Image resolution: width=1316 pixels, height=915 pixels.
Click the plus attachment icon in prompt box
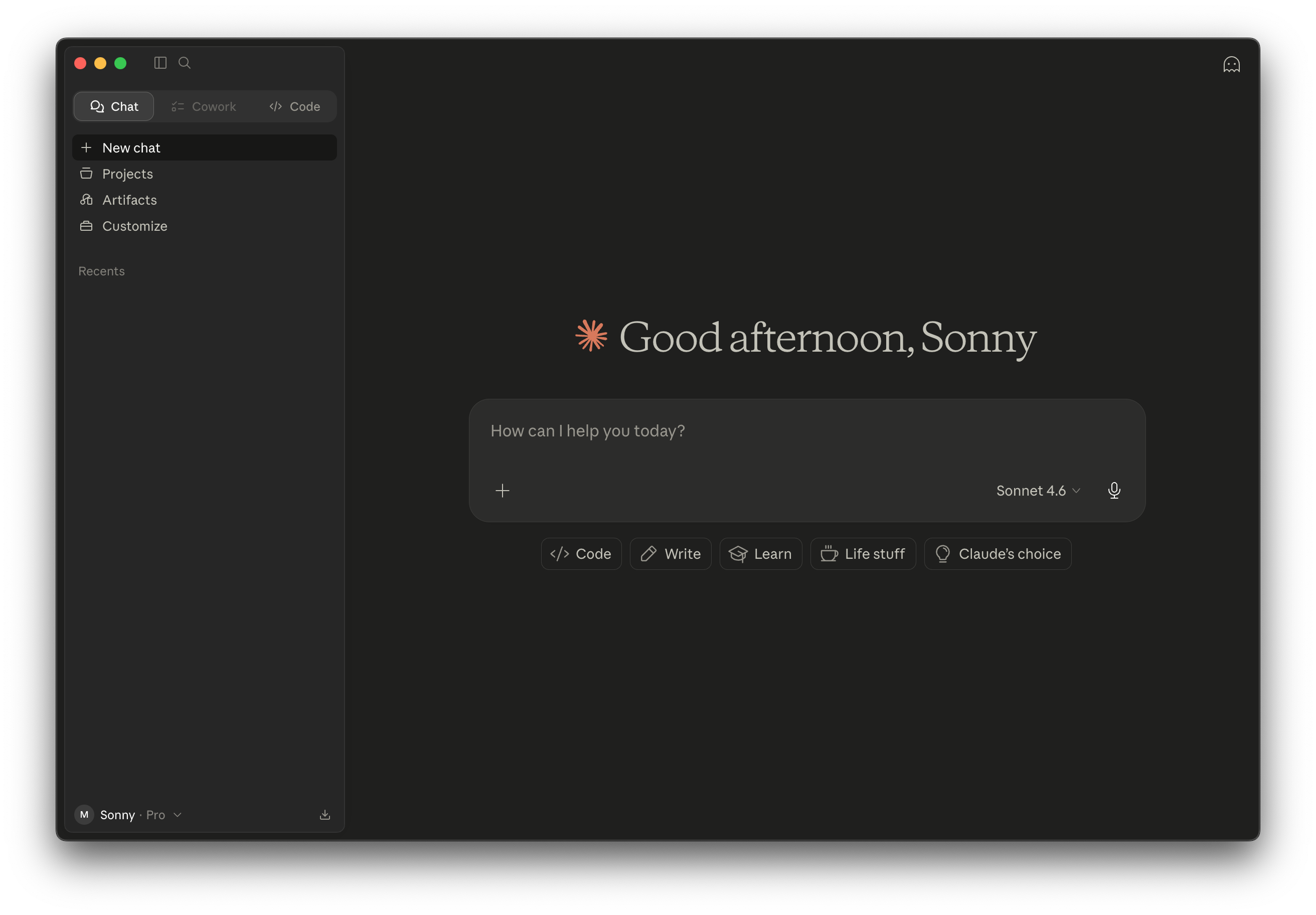[x=502, y=491]
